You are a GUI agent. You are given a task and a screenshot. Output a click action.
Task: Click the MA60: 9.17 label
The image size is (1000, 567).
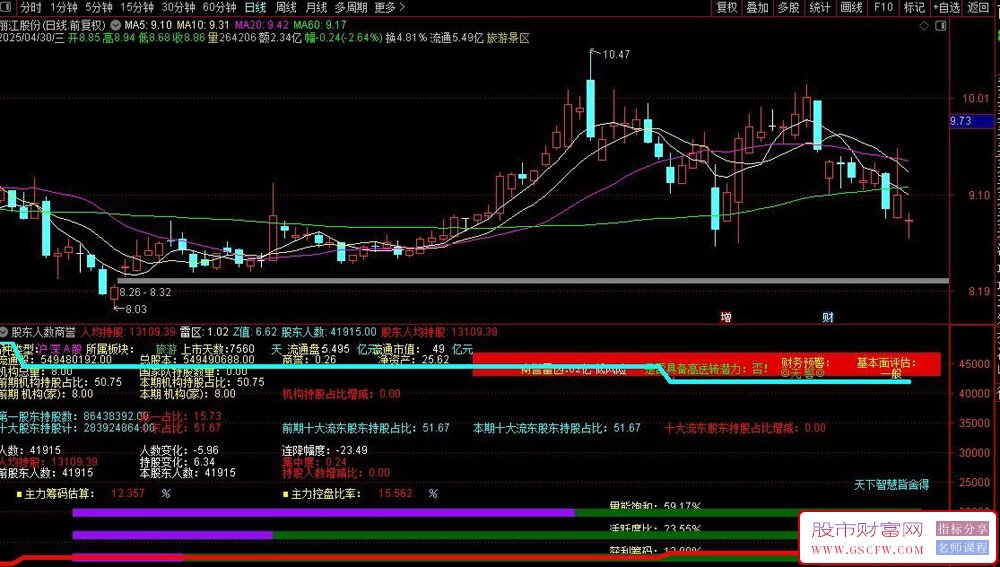[x=320, y=26]
